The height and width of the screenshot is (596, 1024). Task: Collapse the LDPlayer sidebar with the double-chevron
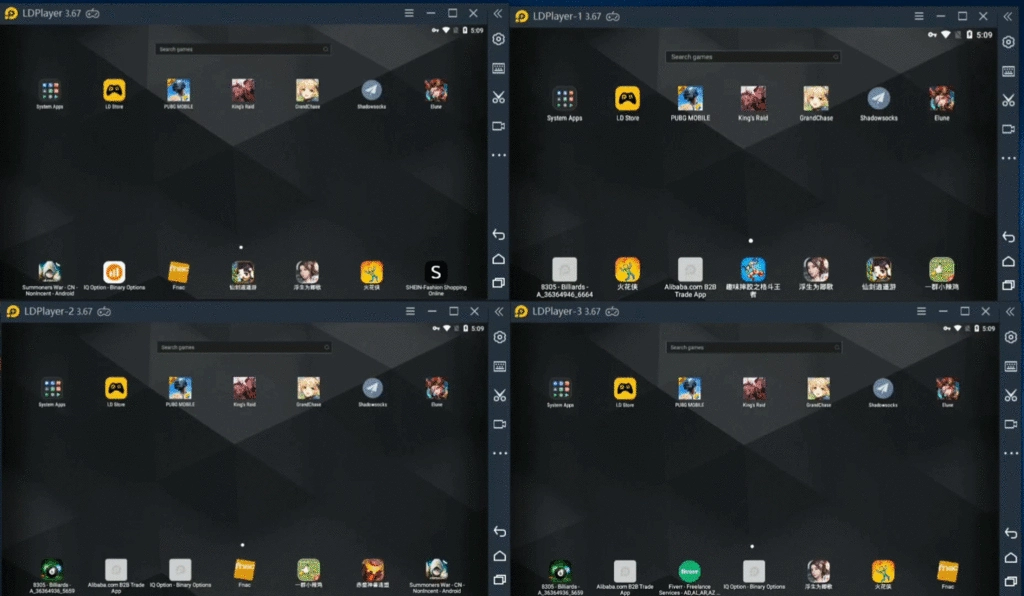tap(498, 15)
